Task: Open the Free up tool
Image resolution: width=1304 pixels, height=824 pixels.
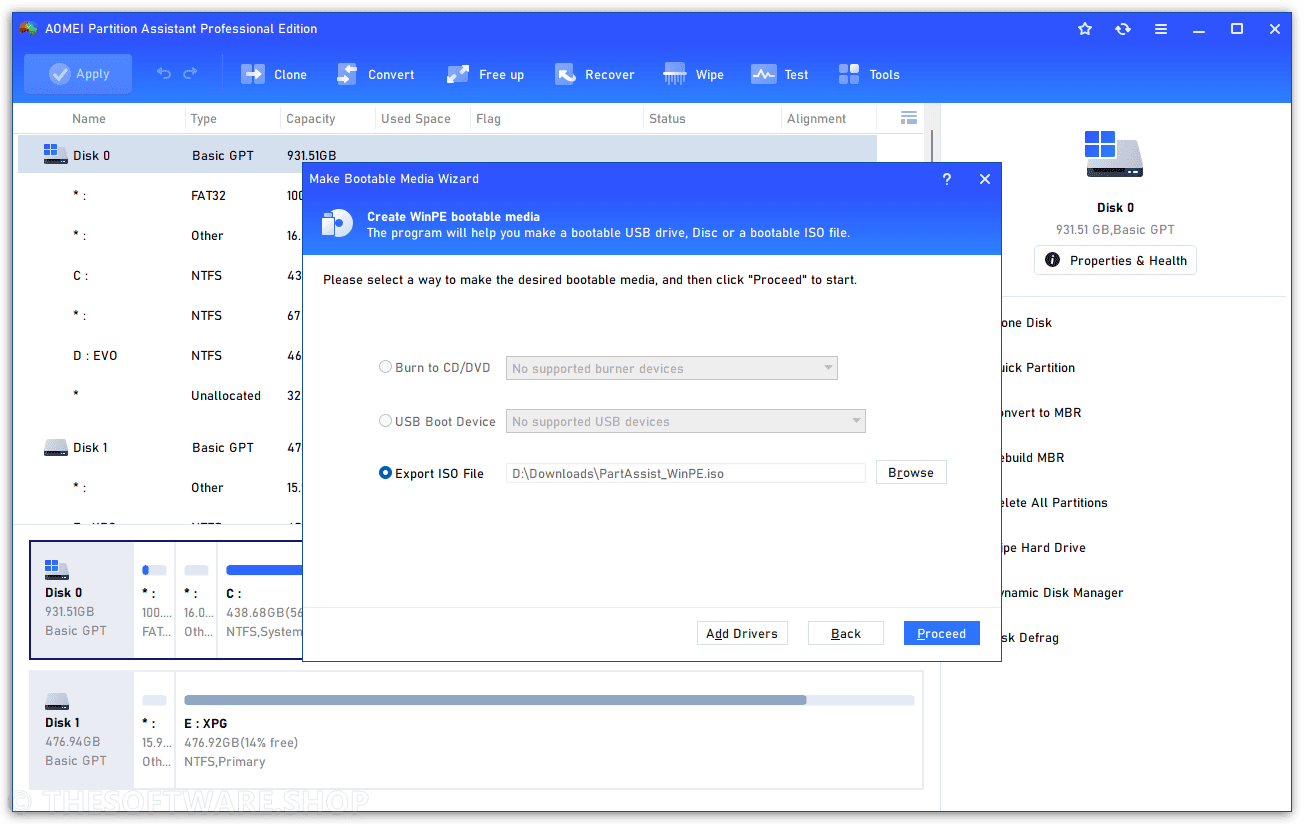Action: click(486, 74)
